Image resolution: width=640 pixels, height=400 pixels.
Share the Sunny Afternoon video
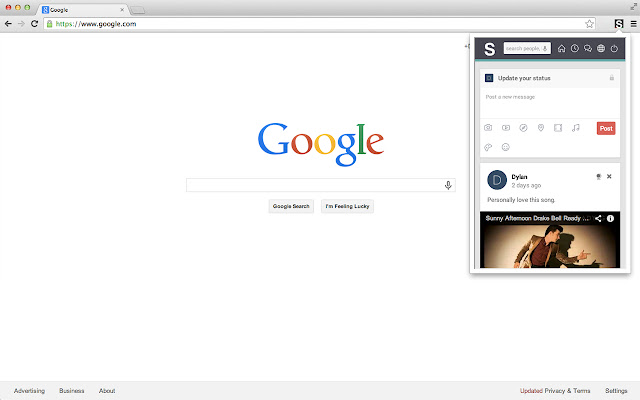point(598,218)
